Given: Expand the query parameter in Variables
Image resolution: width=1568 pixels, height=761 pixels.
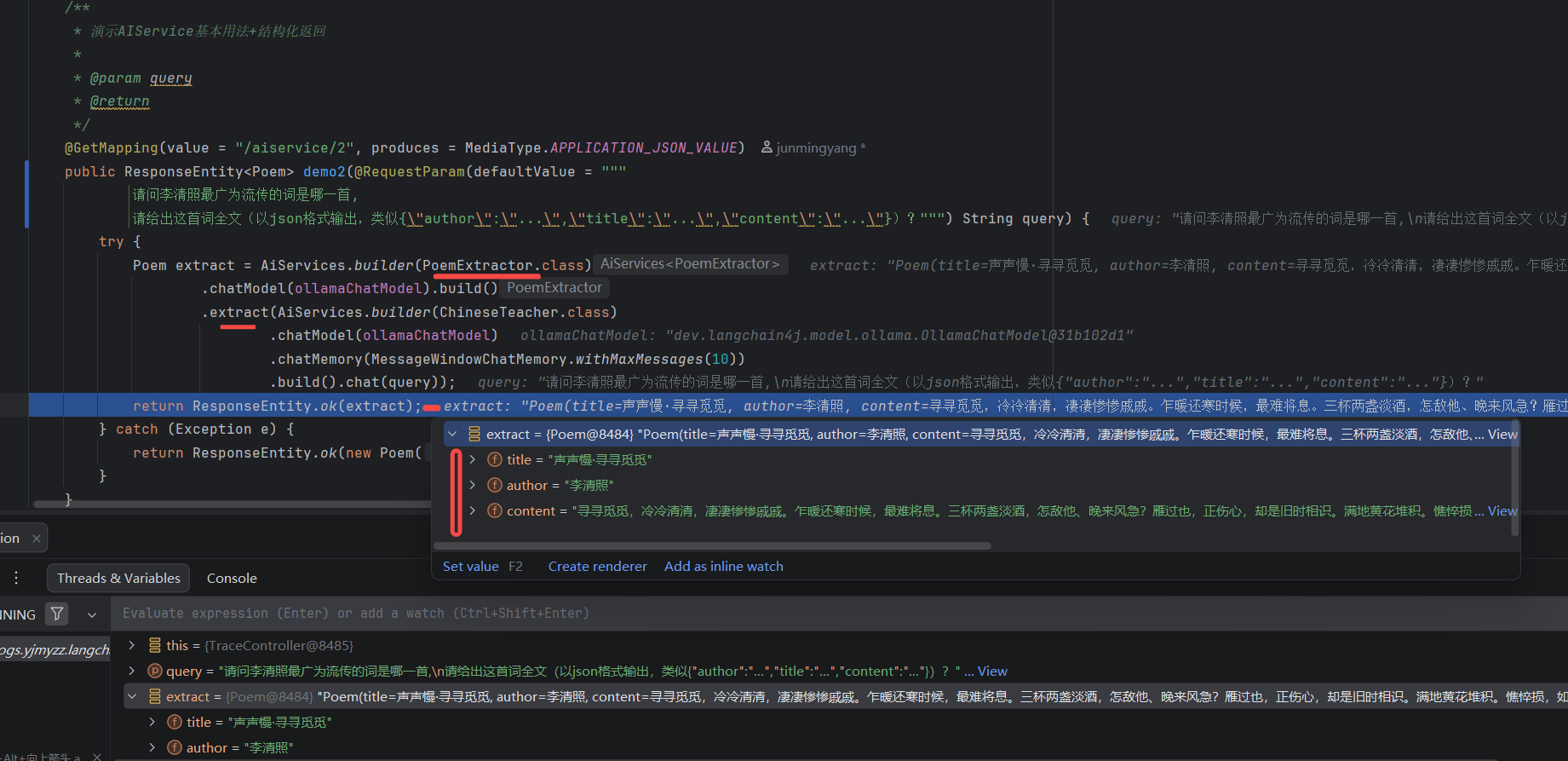Looking at the screenshot, I should coord(132,671).
